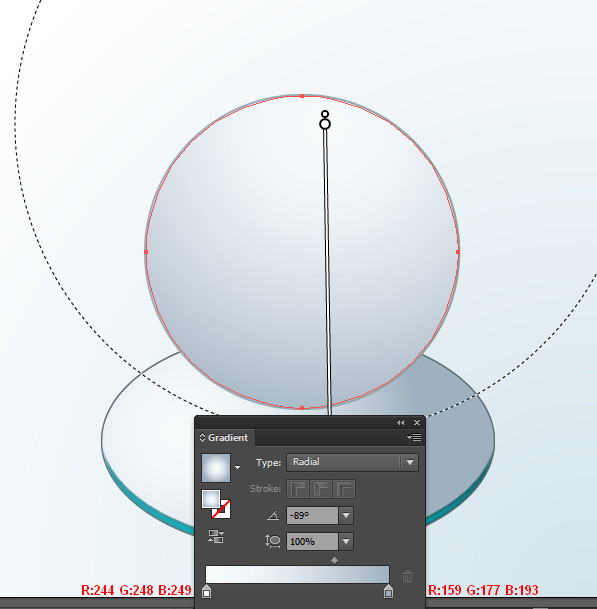Click the angle field showing -89°
Image resolution: width=597 pixels, height=609 pixels.
pyautogui.click(x=312, y=515)
